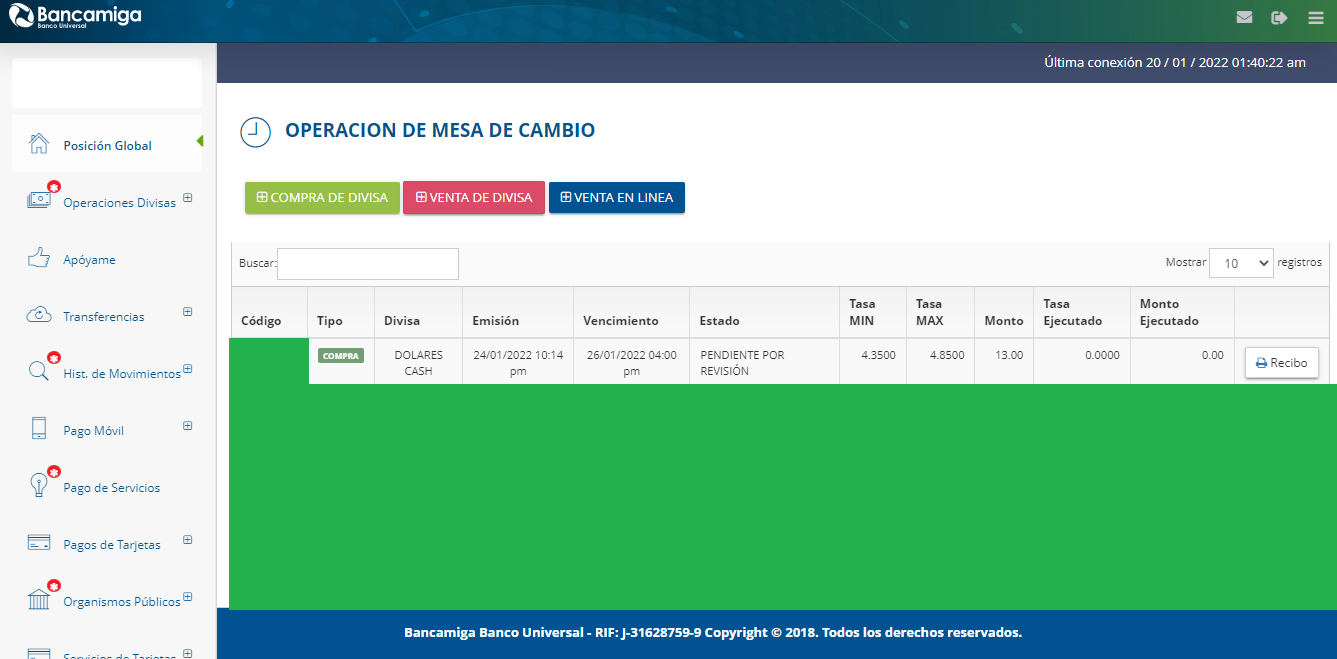The image size is (1337, 659).
Task: Click the magnifier Hist. de Movimientos icon
Action: pos(39,372)
